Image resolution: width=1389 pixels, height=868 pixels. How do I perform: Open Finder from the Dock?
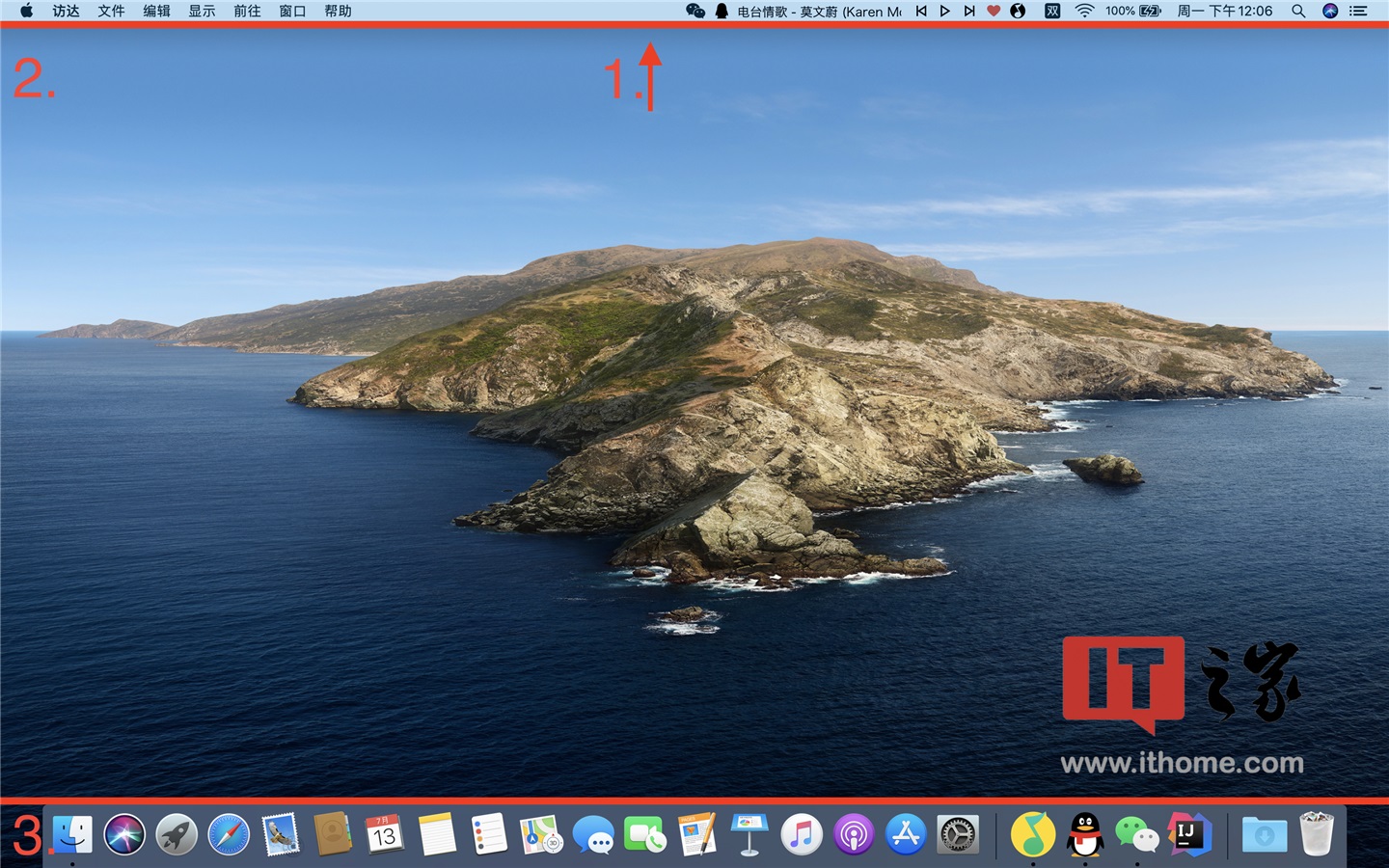tap(73, 834)
